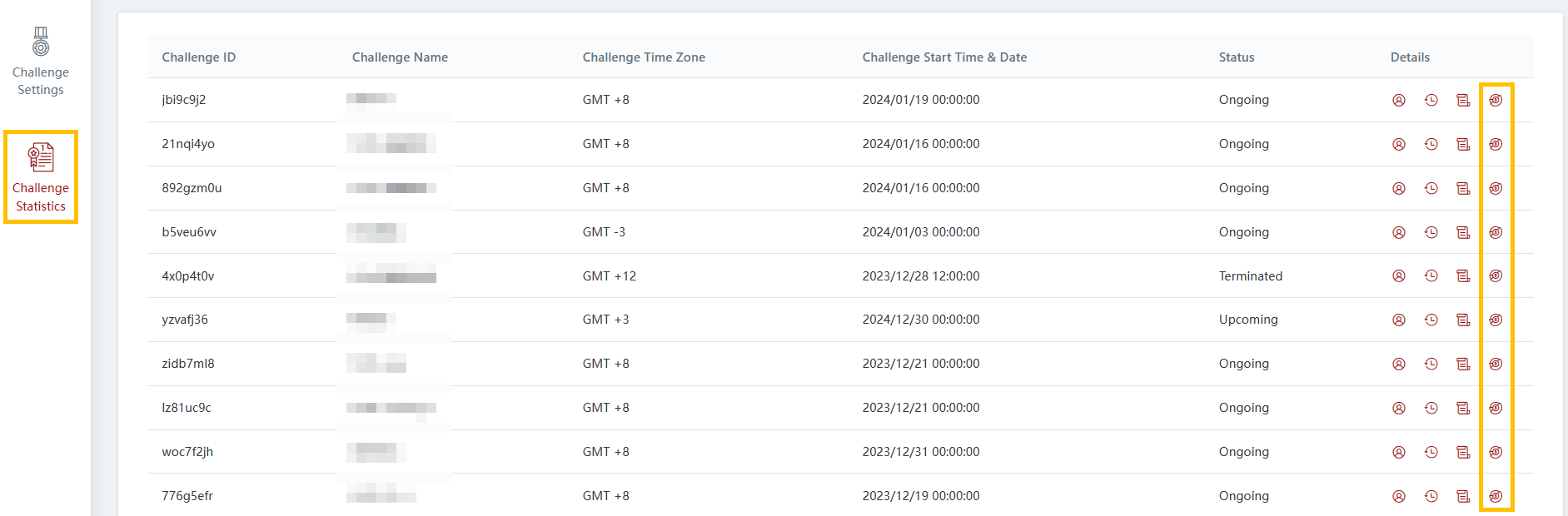Open the participant icon for challenge woc7f2jh

pyautogui.click(x=1399, y=452)
